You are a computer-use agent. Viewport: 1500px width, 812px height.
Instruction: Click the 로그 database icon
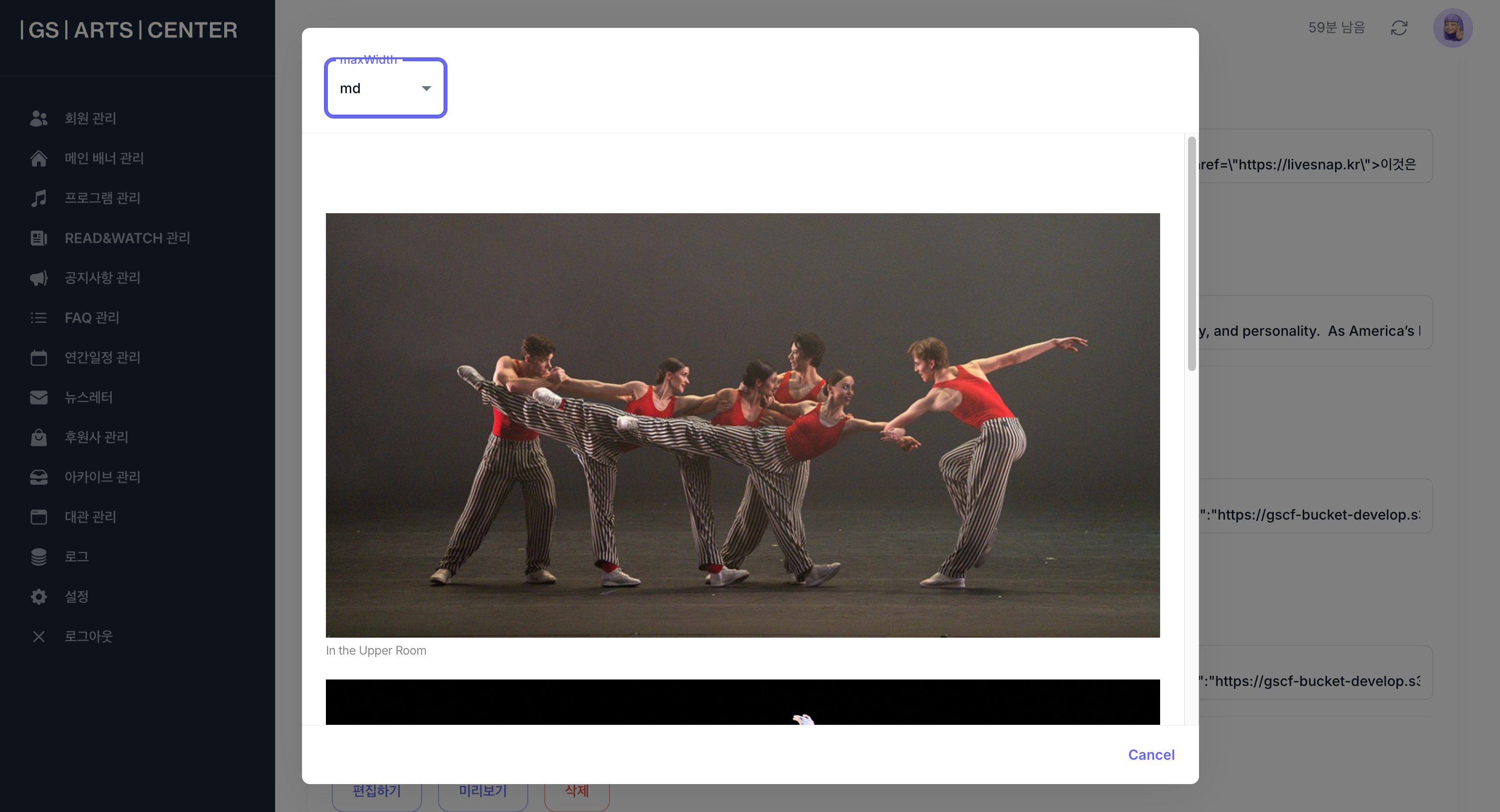(x=38, y=556)
